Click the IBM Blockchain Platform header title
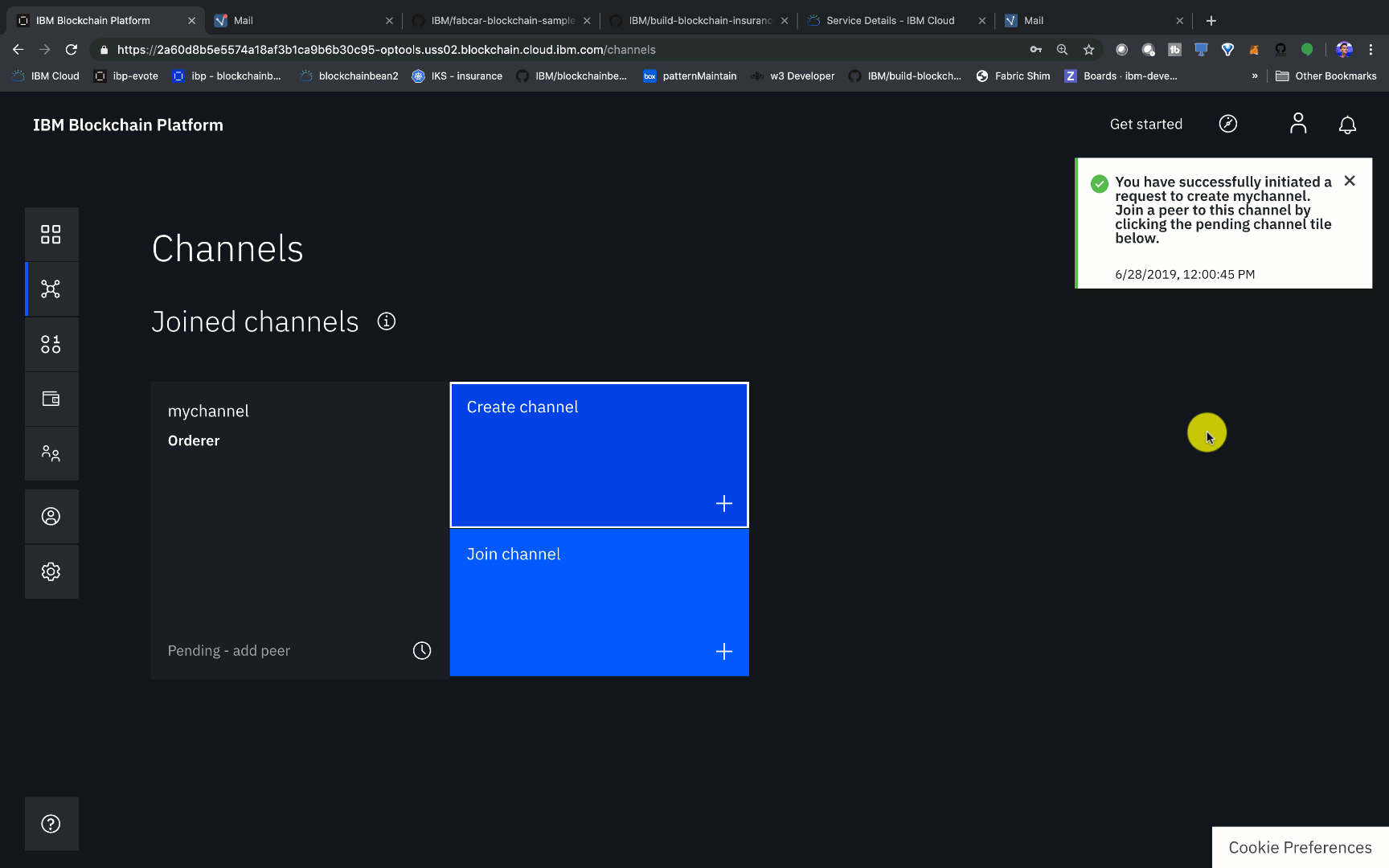Screen dimensions: 1389x868 pyautogui.click(x=128, y=125)
